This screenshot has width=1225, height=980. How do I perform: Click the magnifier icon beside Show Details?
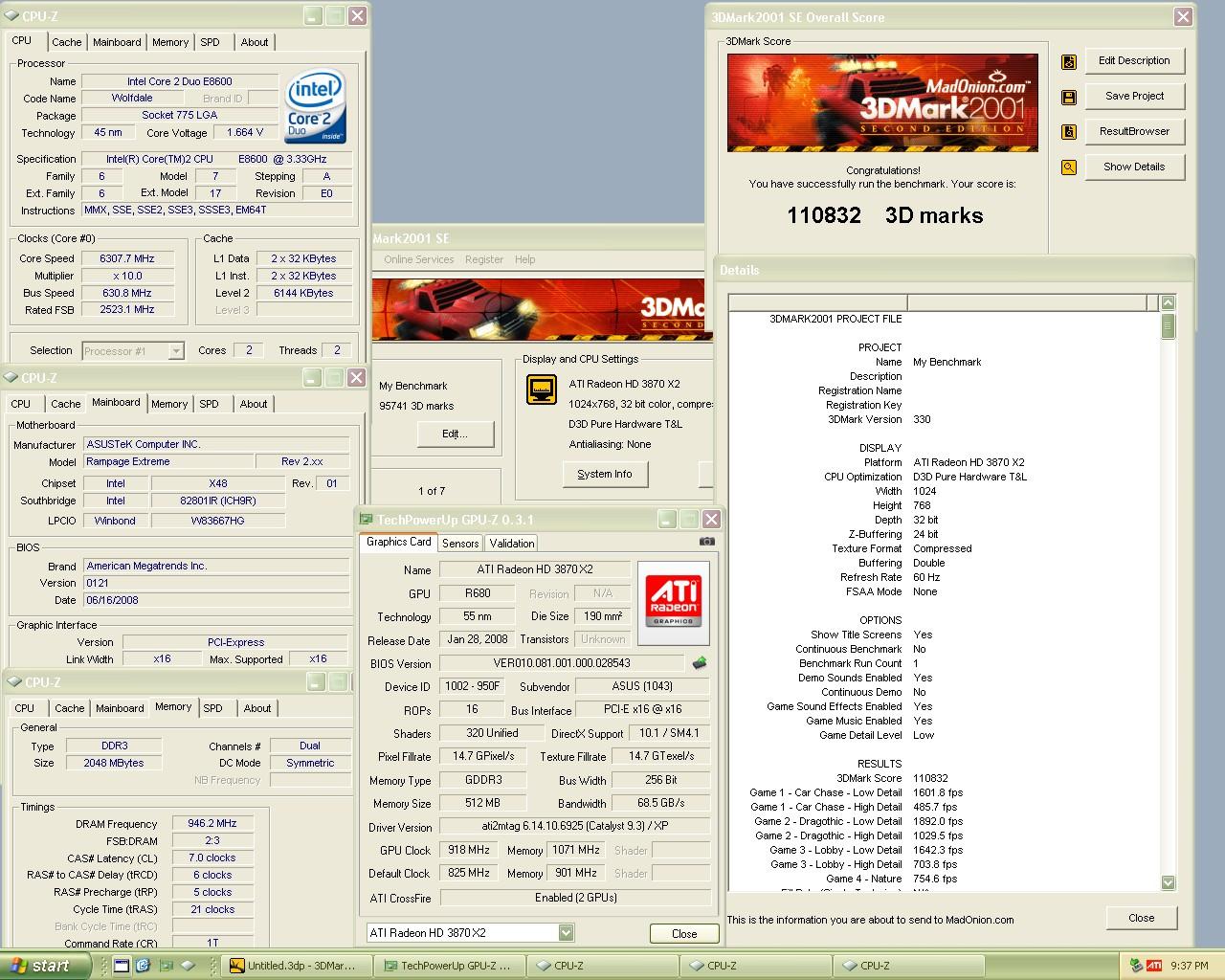1069,167
